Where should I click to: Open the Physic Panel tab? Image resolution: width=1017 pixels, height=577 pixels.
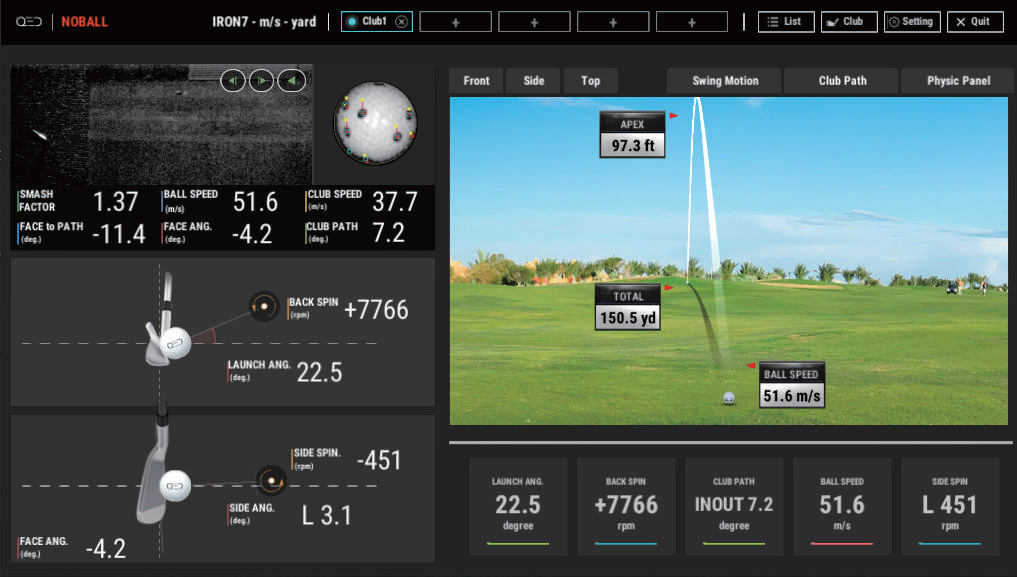click(x=957, y=81)
